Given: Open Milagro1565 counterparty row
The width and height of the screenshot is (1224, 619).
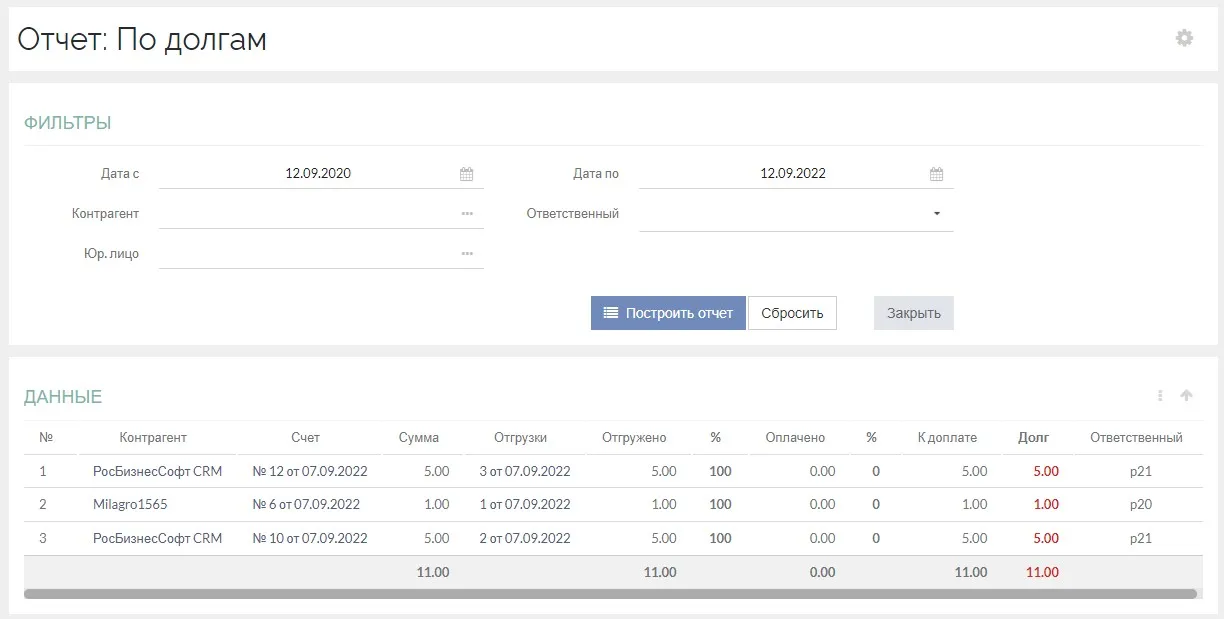Looking at the screenshot, I should pos(130,505).
